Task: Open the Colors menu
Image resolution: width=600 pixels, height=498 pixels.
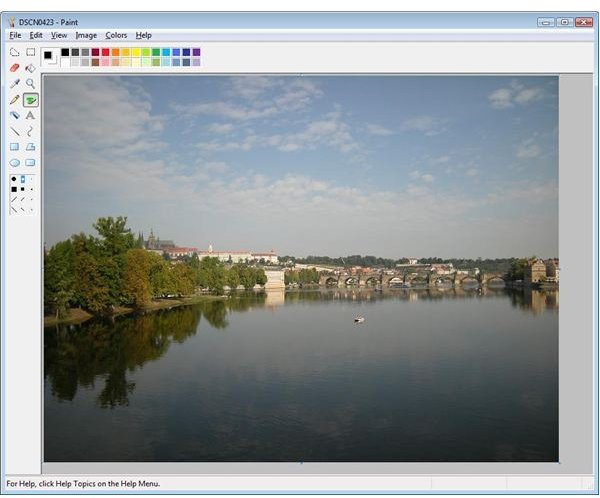Action: 116,35
